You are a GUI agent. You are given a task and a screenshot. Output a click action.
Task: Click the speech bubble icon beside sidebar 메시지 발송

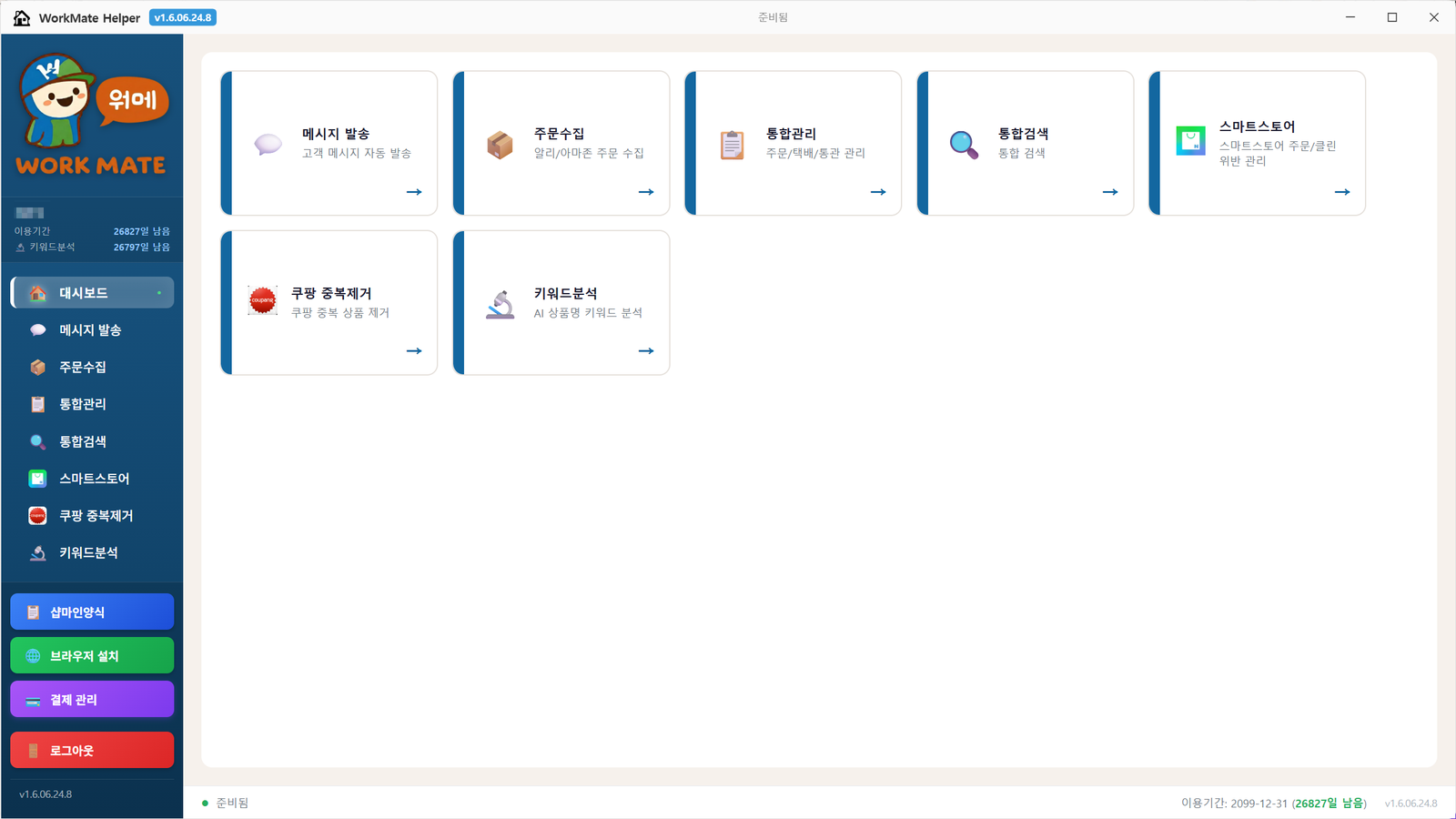coord(38,329)
